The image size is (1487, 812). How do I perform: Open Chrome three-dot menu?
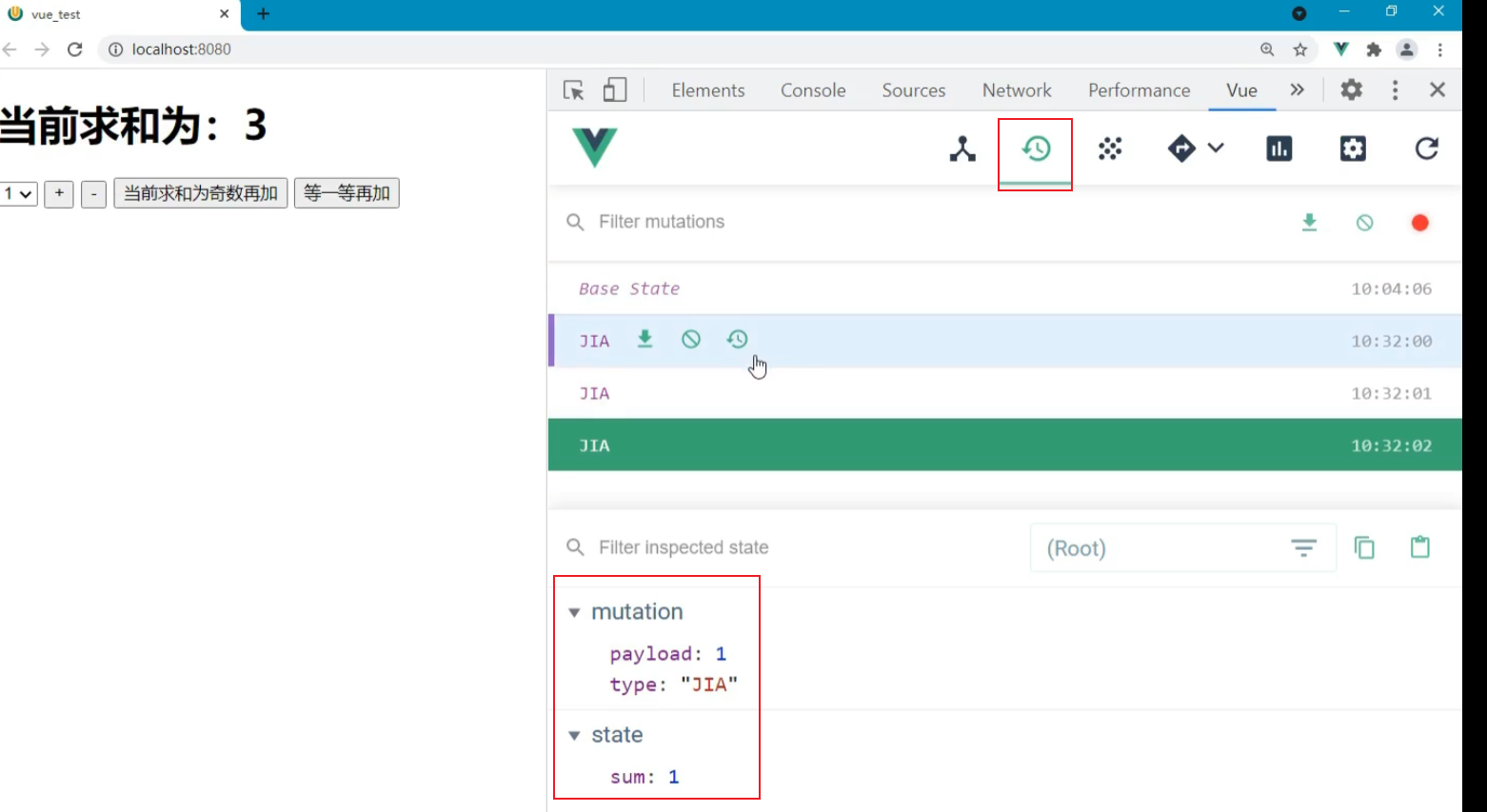tap(1440, 50)
